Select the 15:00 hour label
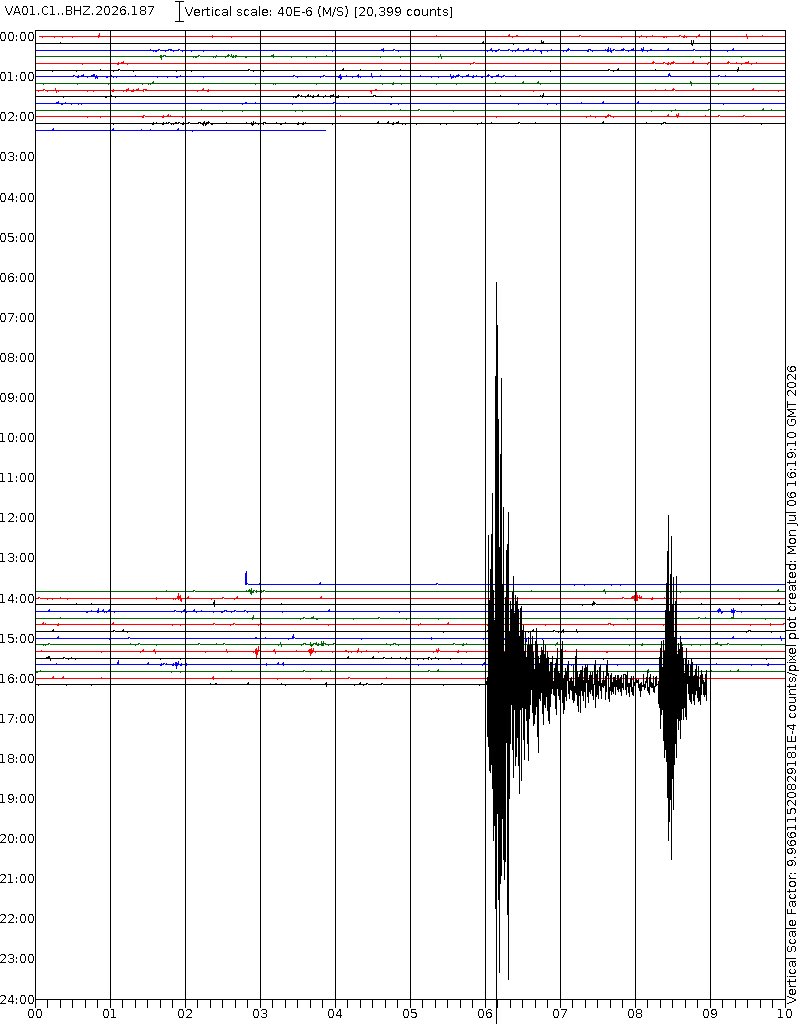The width and height of the screenshot is (800, 1024). point(18,639)
